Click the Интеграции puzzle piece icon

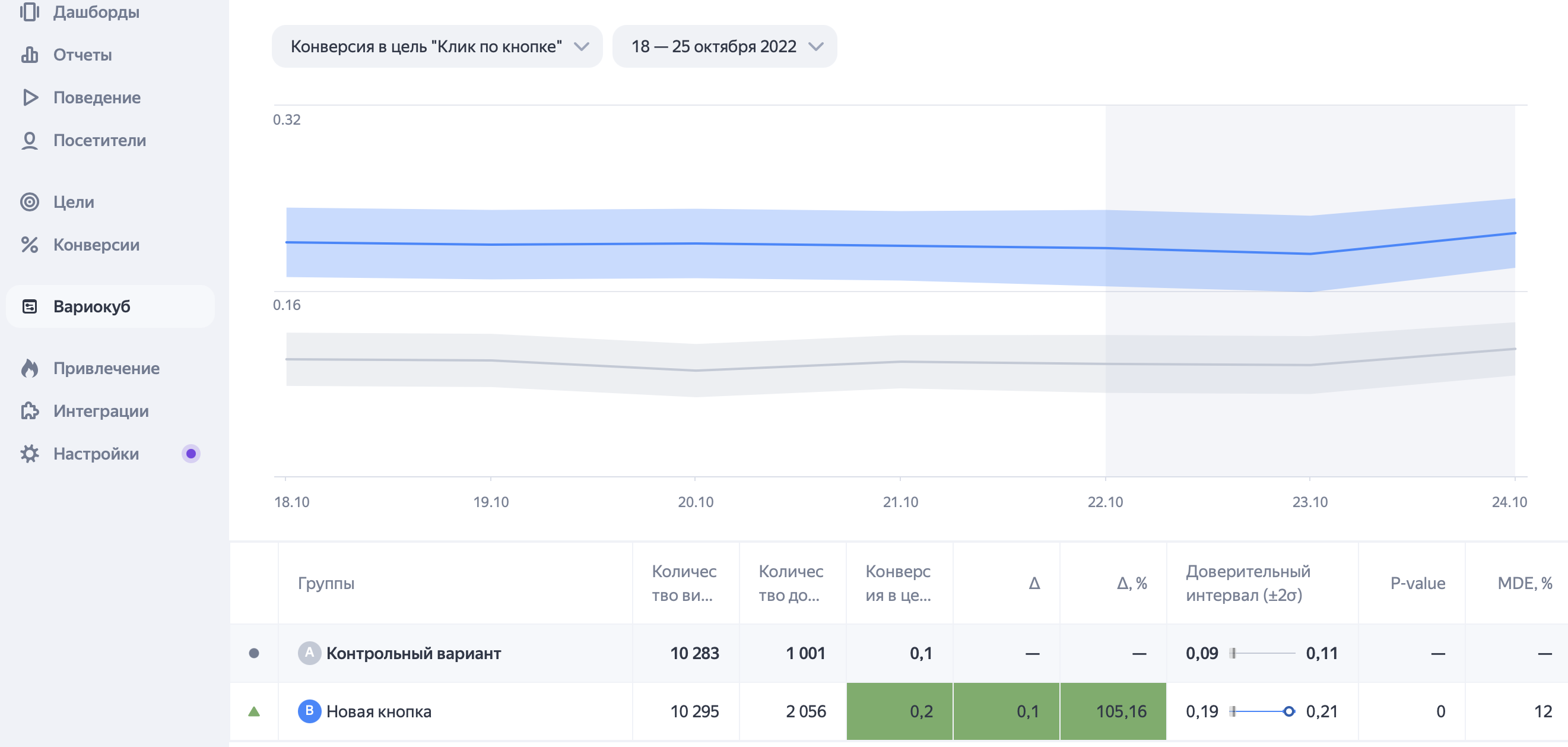(x=29, y=411)
